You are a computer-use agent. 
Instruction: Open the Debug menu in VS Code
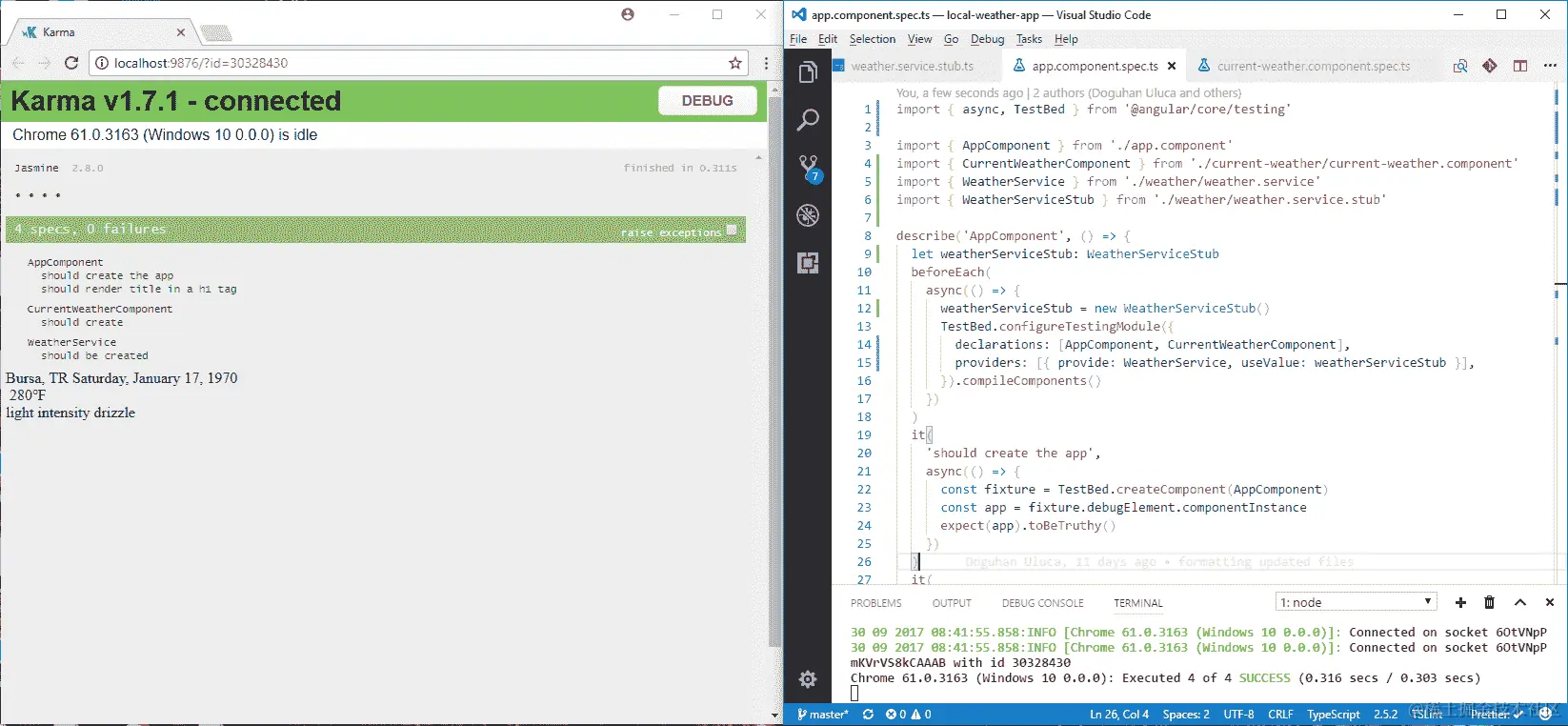[987, 39]
